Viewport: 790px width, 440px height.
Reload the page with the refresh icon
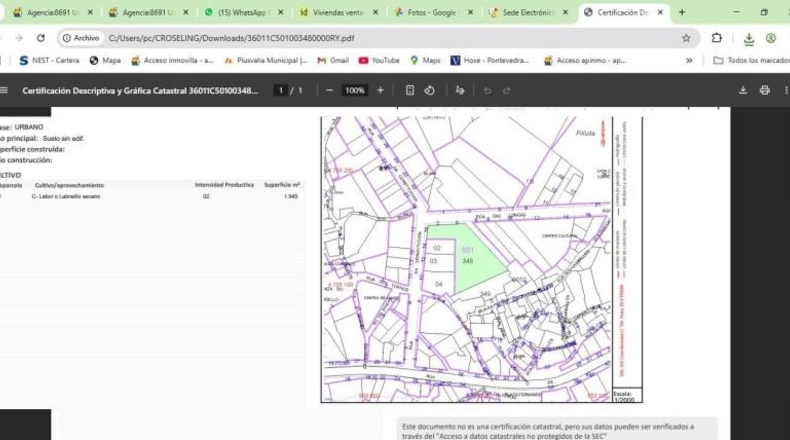pyautogui.click(x=41, y=38)
